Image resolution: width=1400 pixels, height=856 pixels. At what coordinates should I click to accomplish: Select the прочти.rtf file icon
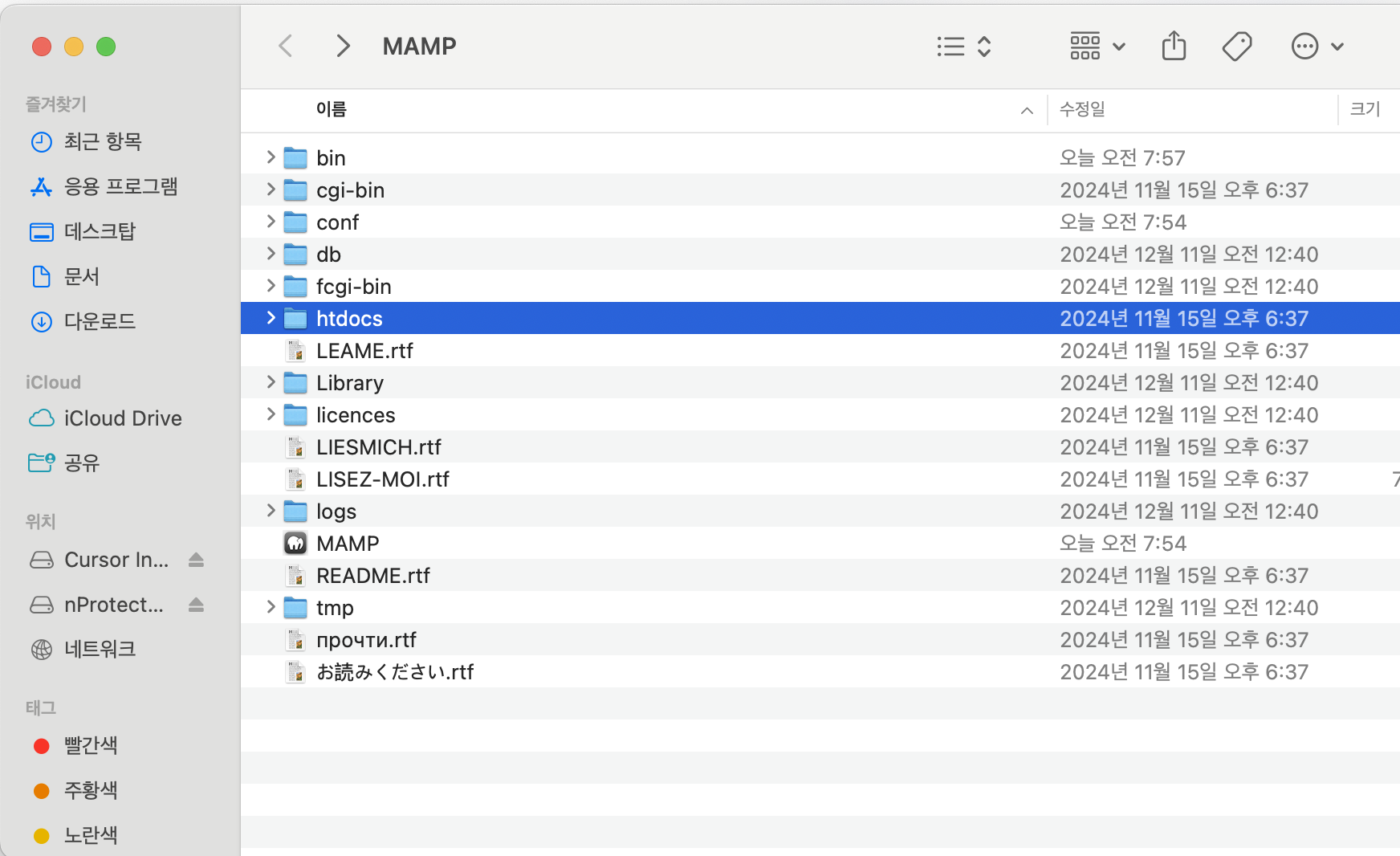coord(295,640)
